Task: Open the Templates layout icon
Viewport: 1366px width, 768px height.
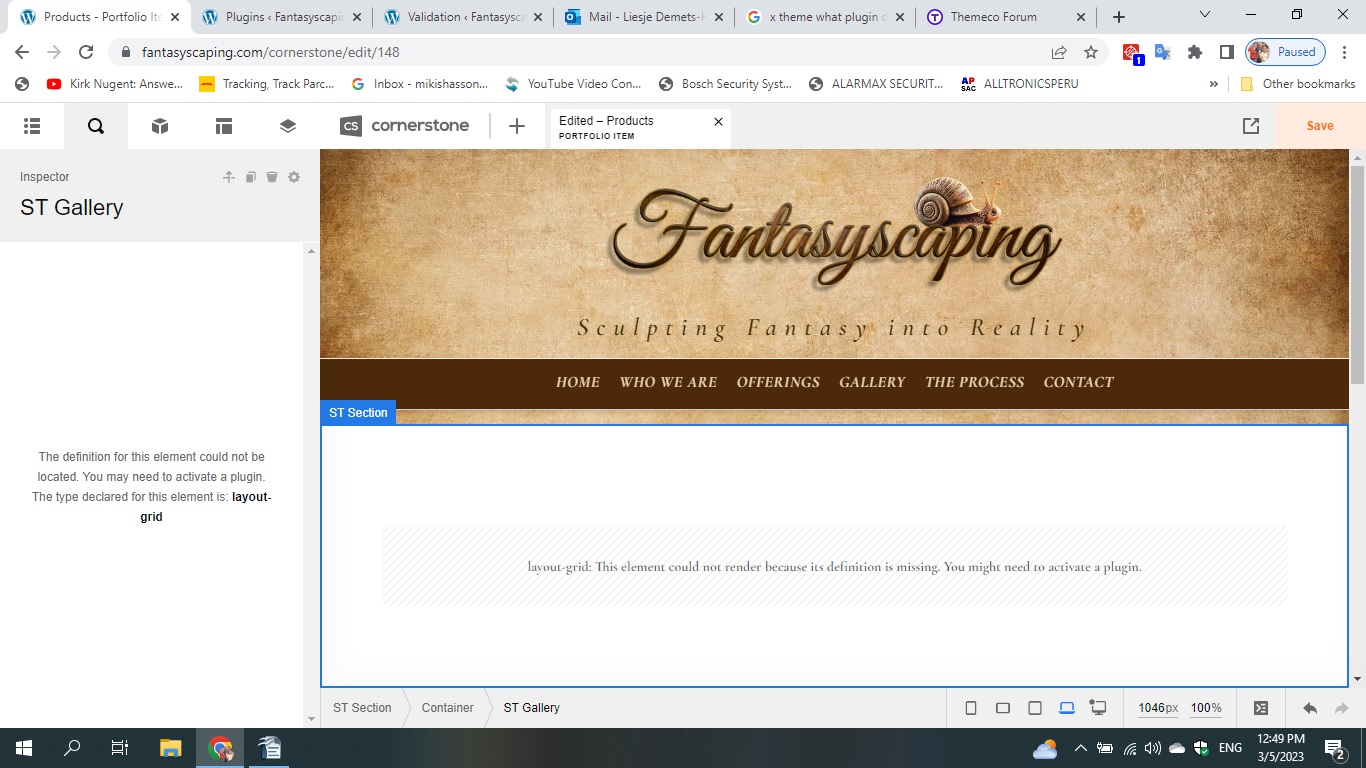Action: (x=224, y=126)
